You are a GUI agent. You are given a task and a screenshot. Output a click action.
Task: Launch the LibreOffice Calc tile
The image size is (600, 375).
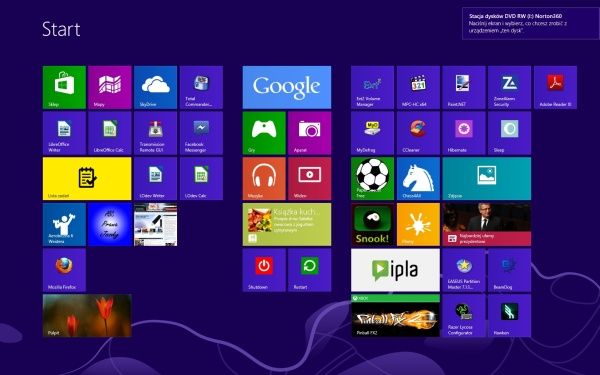[110, 133]
